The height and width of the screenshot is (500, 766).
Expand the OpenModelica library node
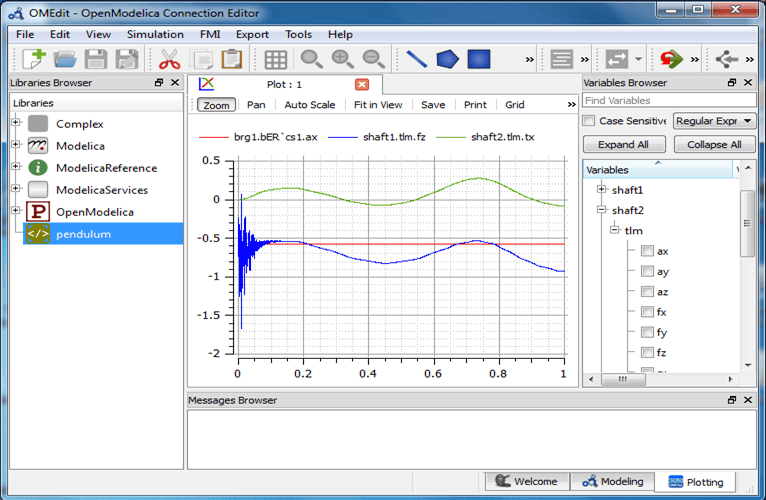point(16,210)
